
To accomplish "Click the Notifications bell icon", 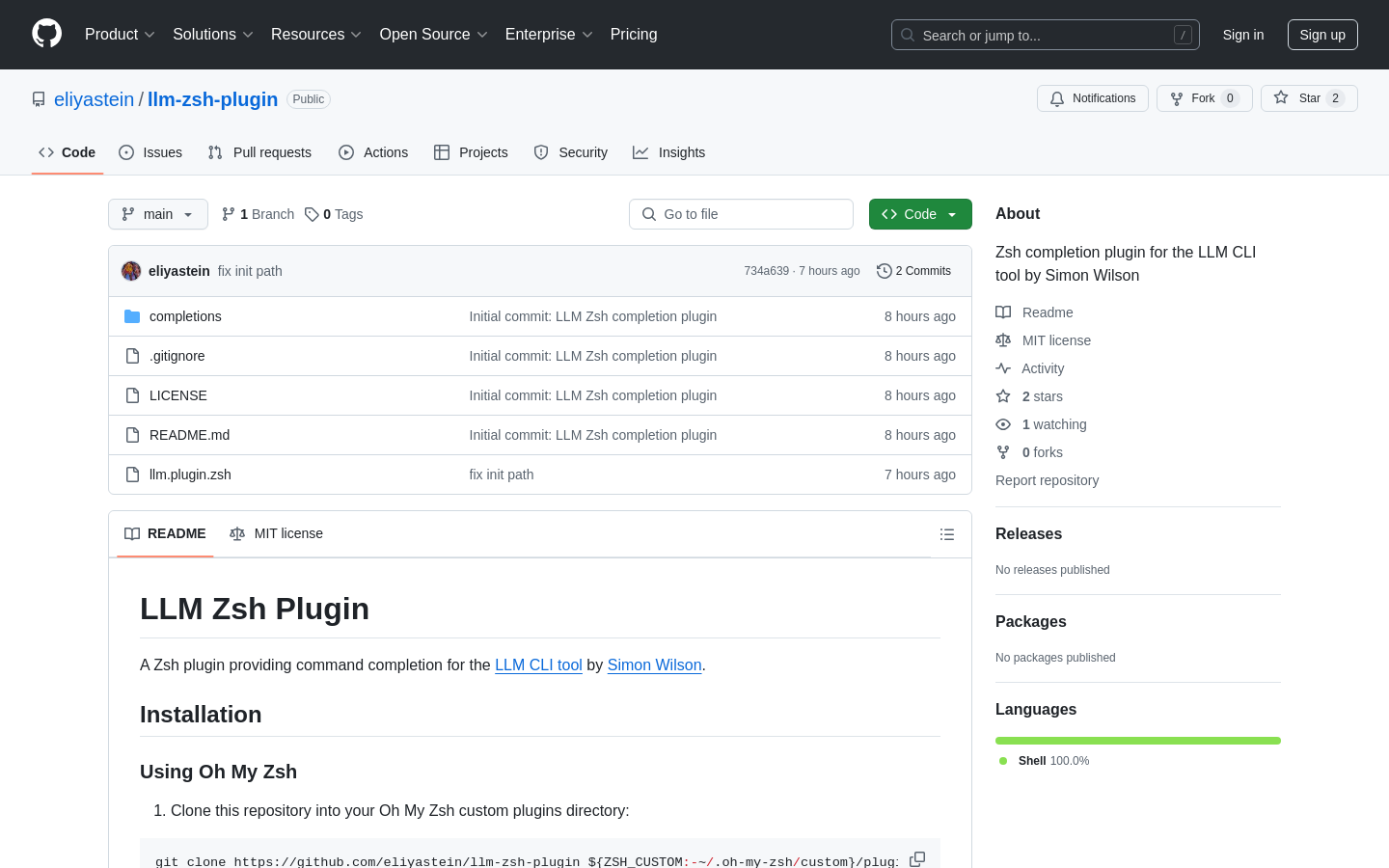I will [1057, 98].
